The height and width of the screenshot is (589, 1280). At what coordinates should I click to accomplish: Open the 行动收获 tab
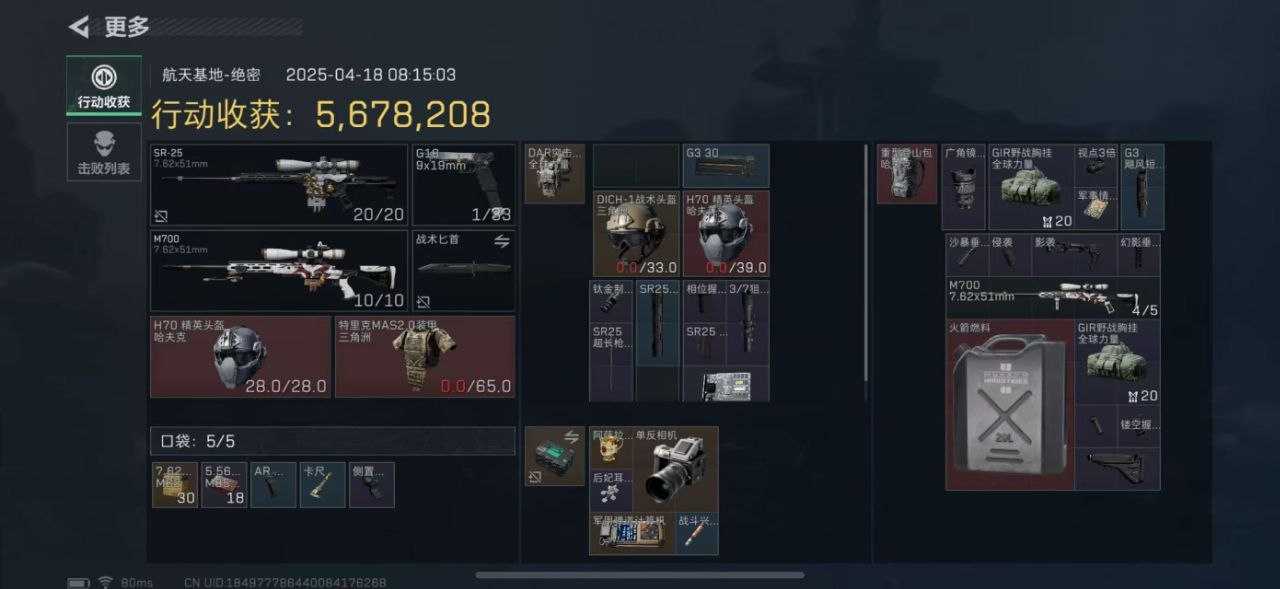coord(104,86)
